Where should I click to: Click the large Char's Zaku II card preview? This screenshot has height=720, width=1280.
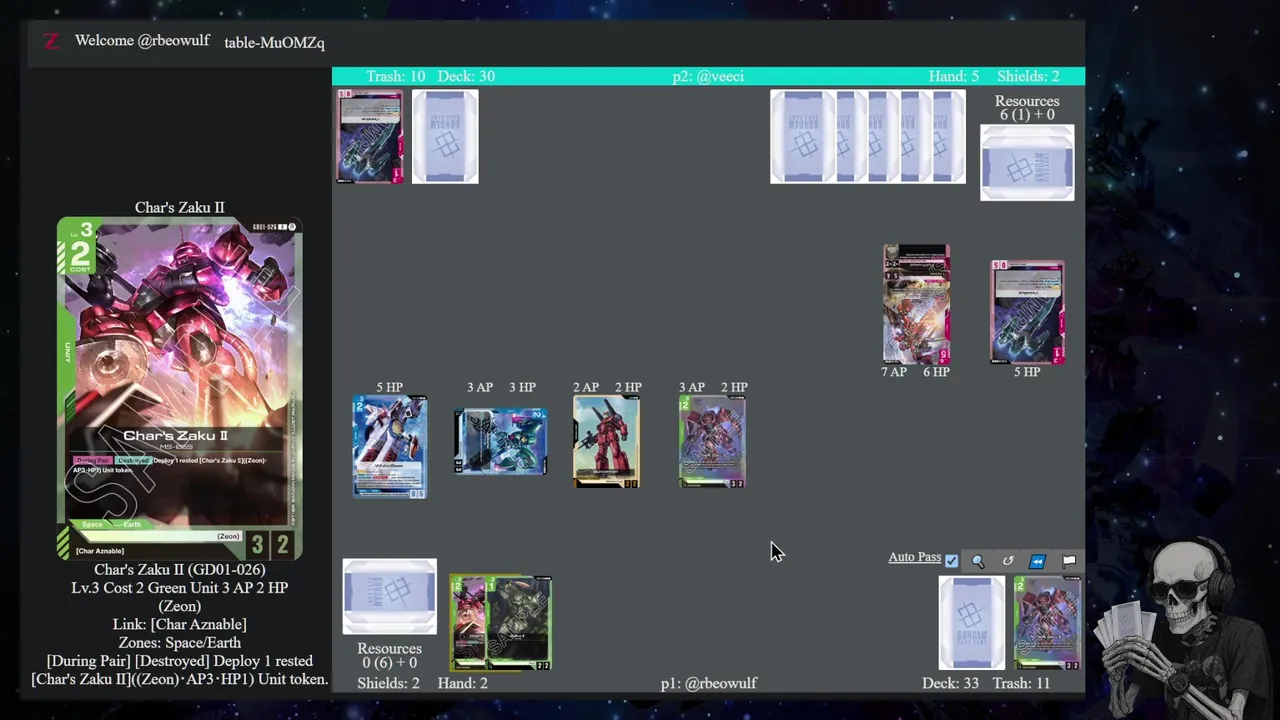(x=179, y=388)
